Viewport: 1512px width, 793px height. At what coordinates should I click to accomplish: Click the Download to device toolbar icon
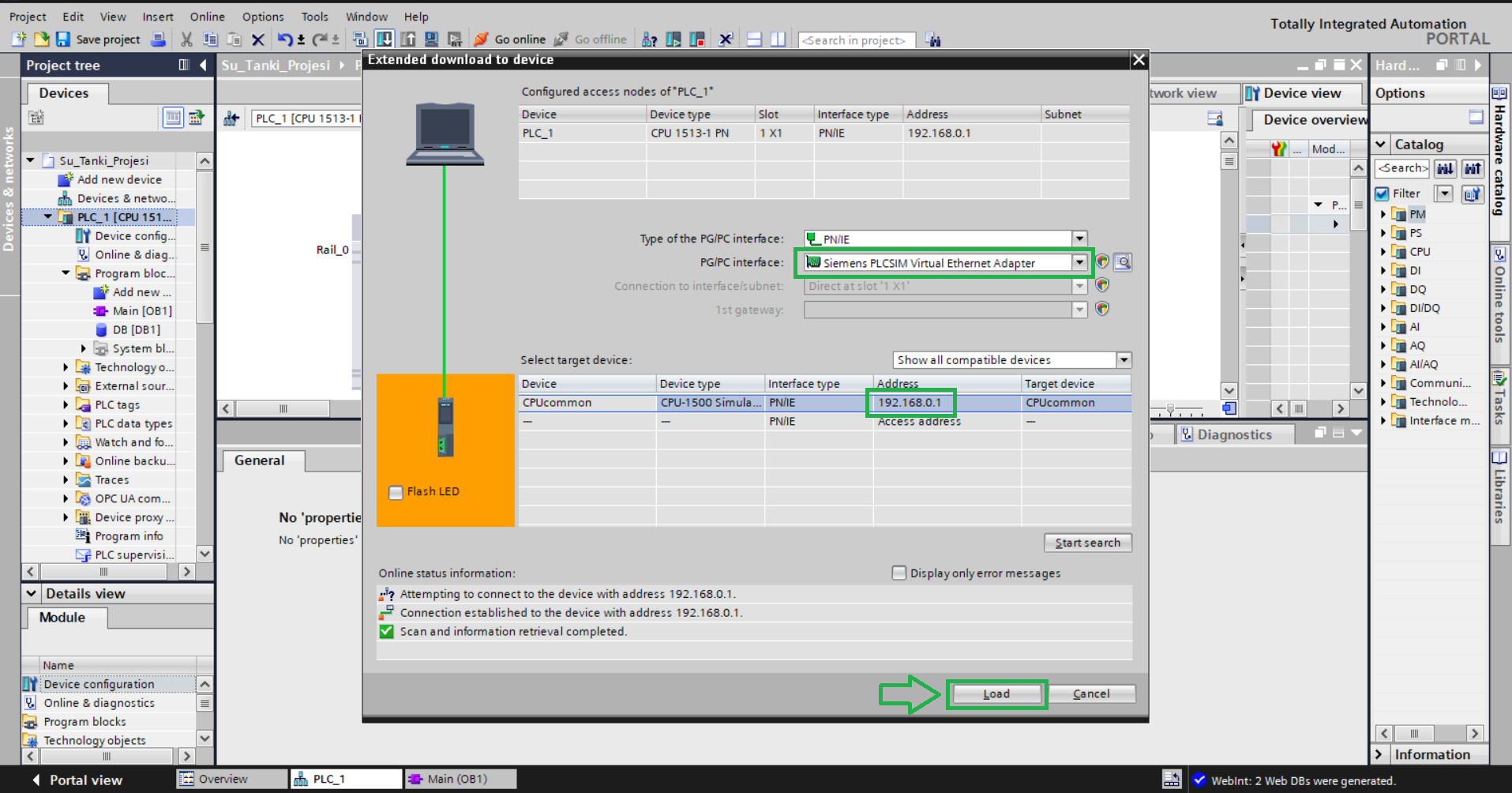click(x=385, y=39)
